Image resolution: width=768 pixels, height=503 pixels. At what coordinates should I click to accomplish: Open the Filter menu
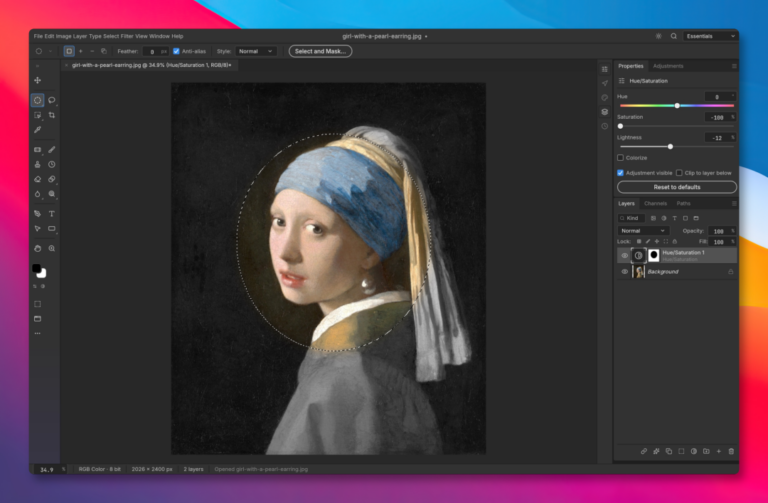click(x=127, y=36)
